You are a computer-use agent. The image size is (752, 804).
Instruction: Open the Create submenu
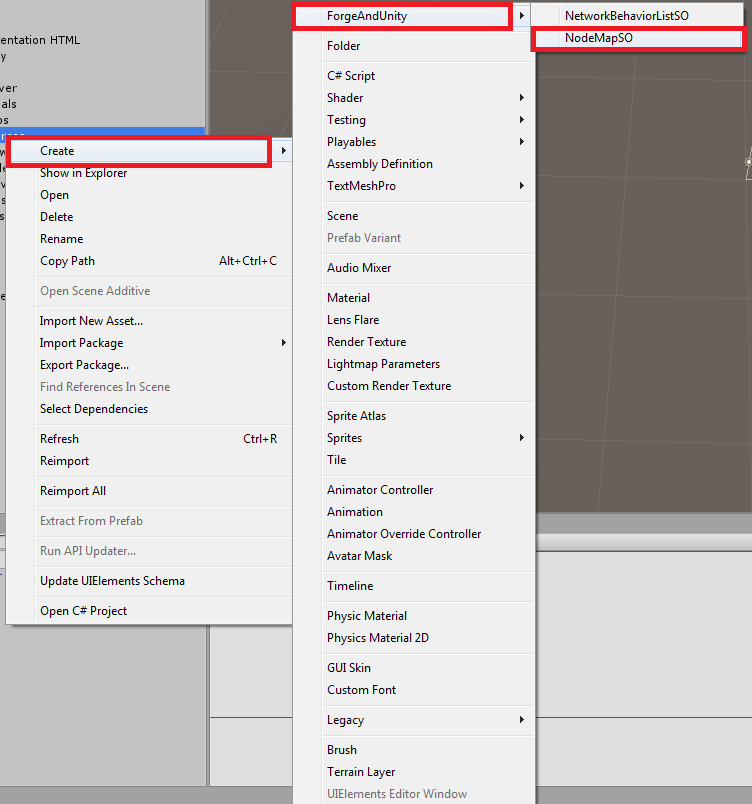click(x=149, y=151)
